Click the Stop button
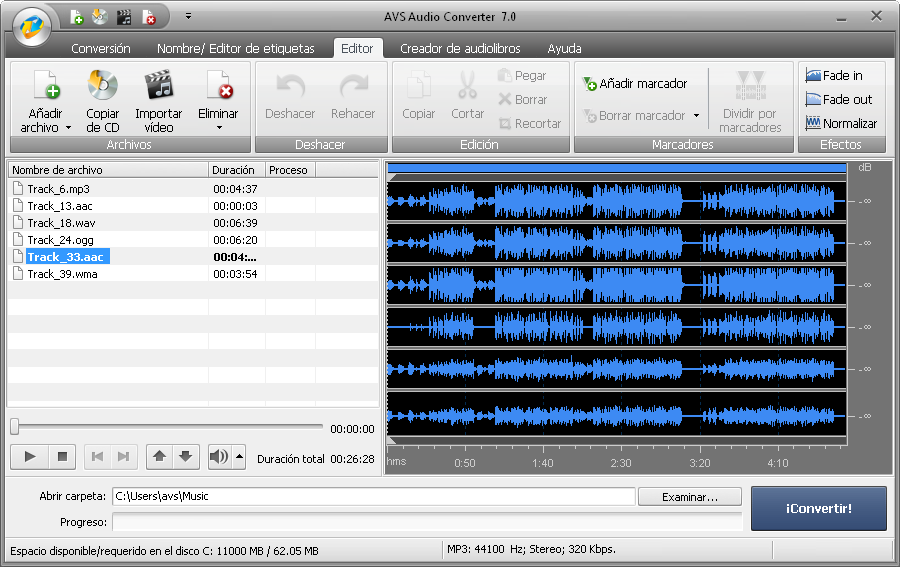Viewport: 901px width, 568px height. coord(62,456)
